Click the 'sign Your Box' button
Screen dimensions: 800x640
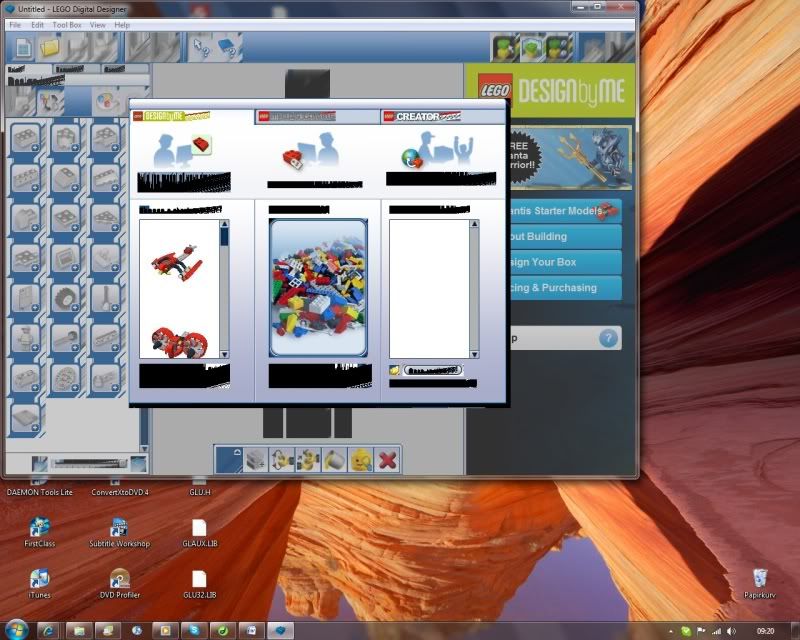click(x=565, y=262)
